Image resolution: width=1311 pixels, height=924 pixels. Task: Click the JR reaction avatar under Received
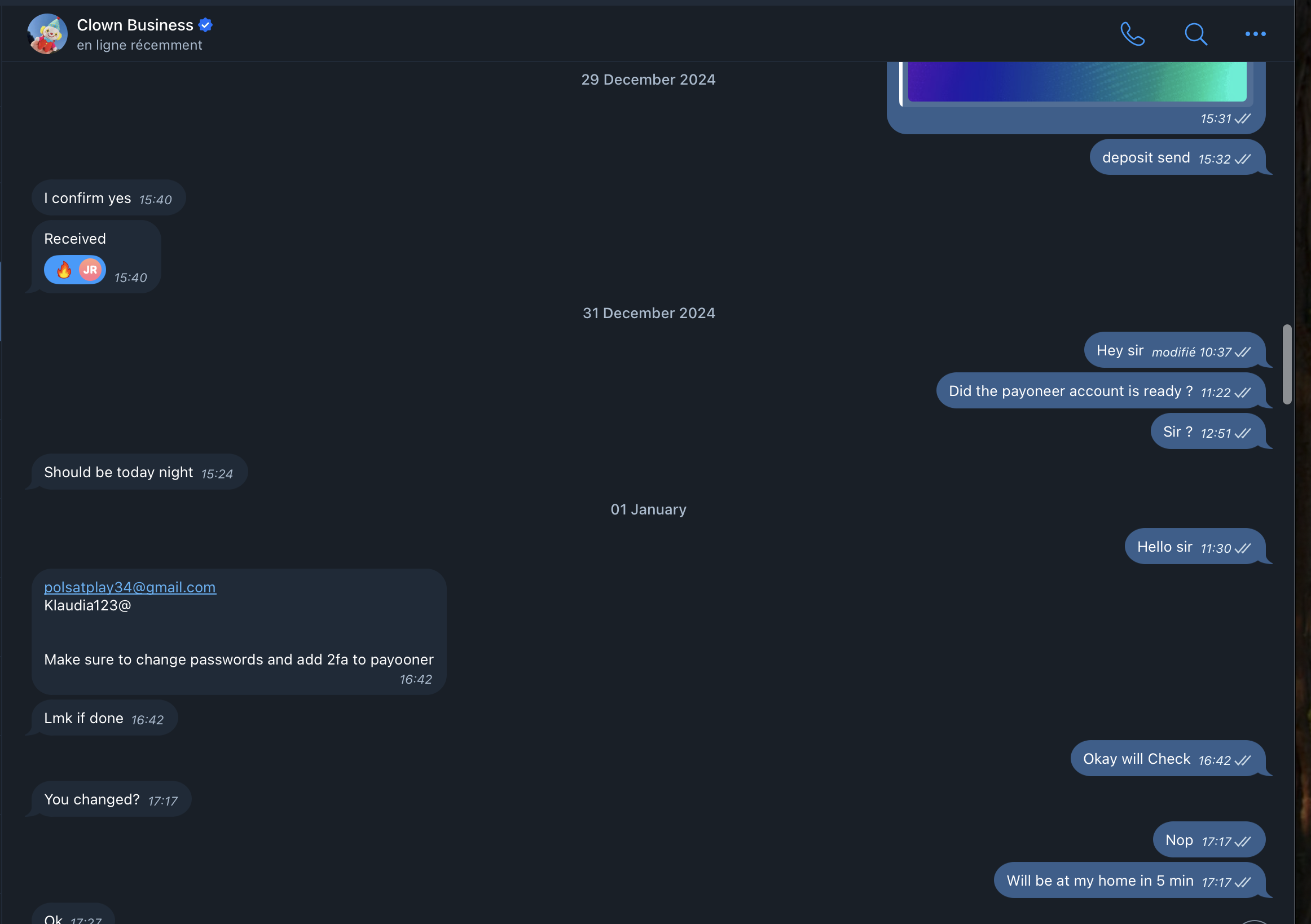(90, 270)
